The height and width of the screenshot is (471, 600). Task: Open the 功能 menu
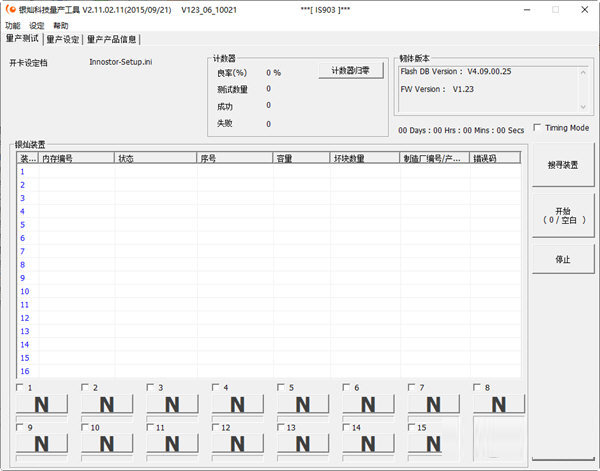click(13, 25)
